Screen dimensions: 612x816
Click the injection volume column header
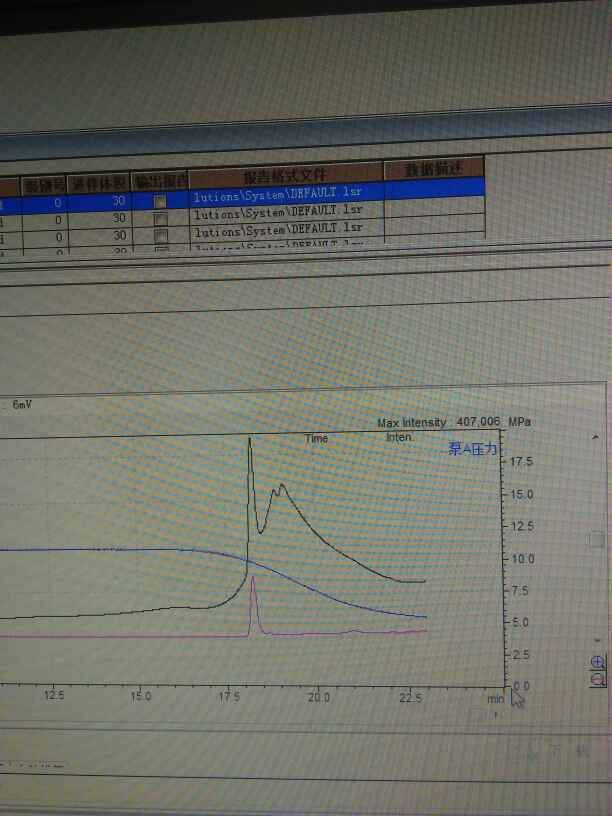[98, 183]
